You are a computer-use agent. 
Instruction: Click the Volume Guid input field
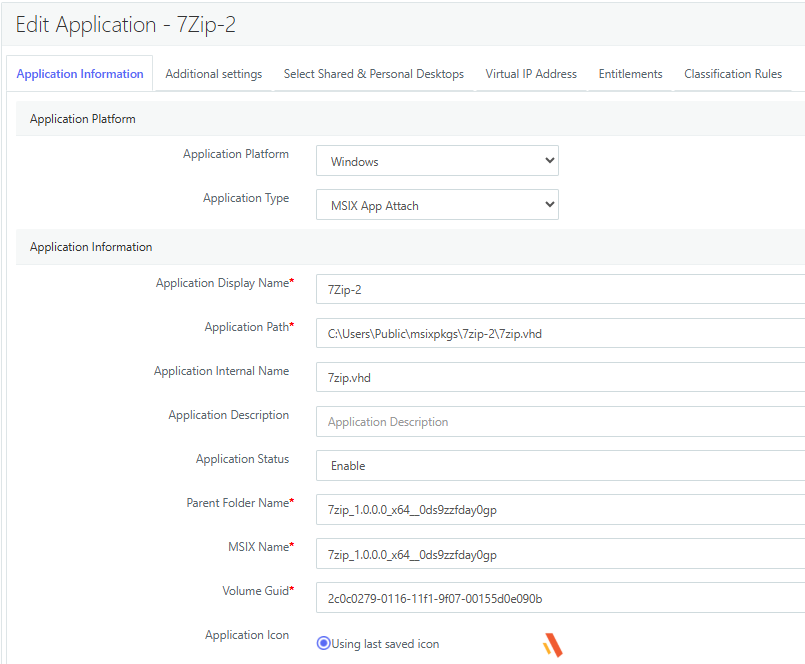(x=560, y=598)
